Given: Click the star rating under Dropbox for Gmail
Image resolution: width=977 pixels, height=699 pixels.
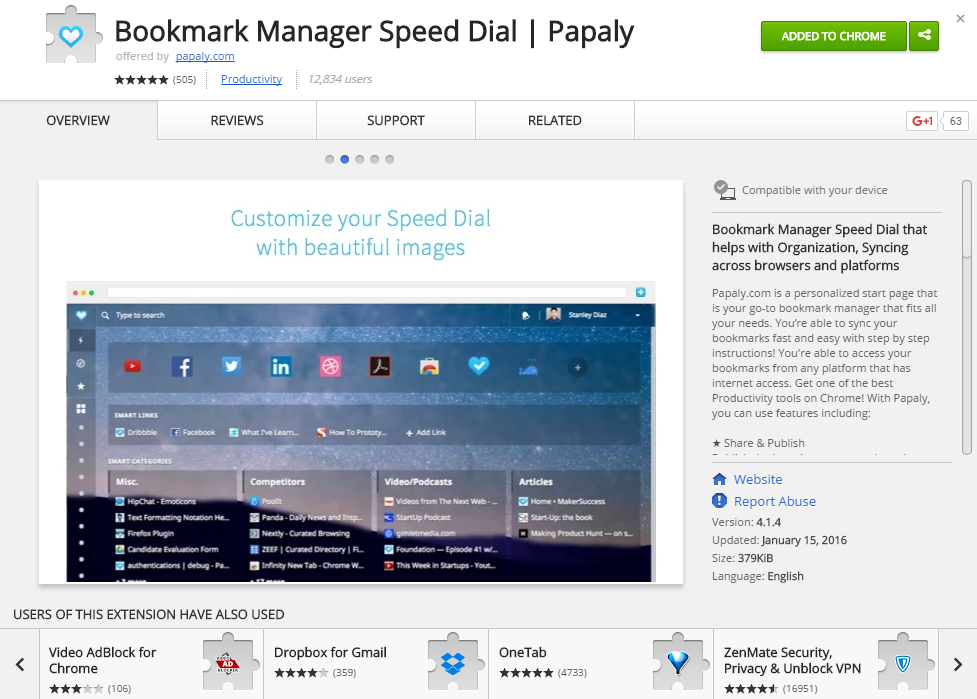Looking at the screenshot, I should 301,673.
